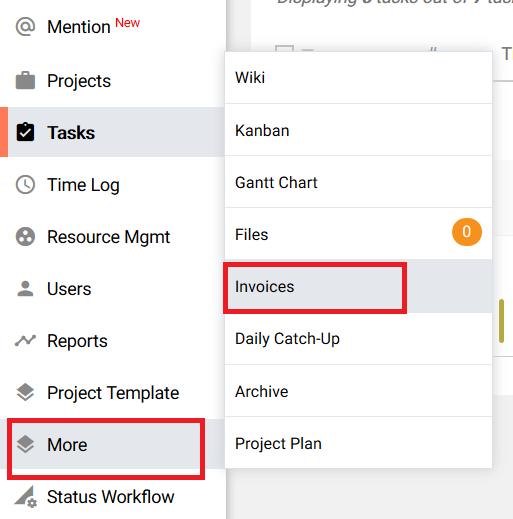
Task: Open Invoices from the More submenu
Action: point(358,287)
